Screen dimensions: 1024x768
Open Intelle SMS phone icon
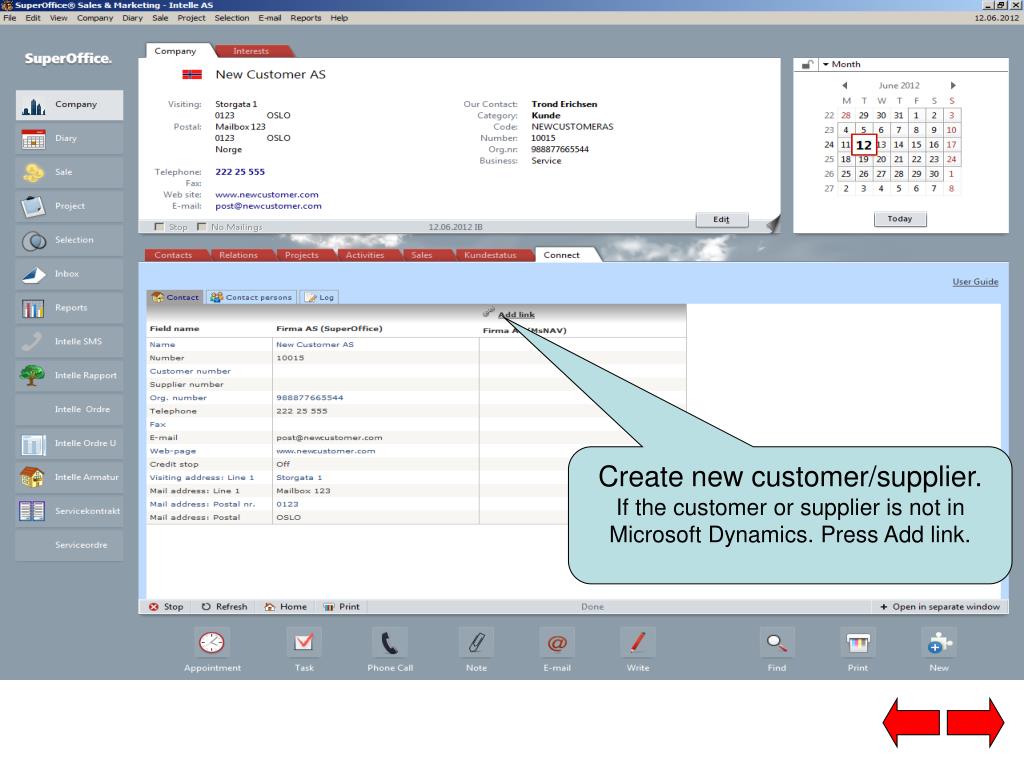[x=33, y=342]
